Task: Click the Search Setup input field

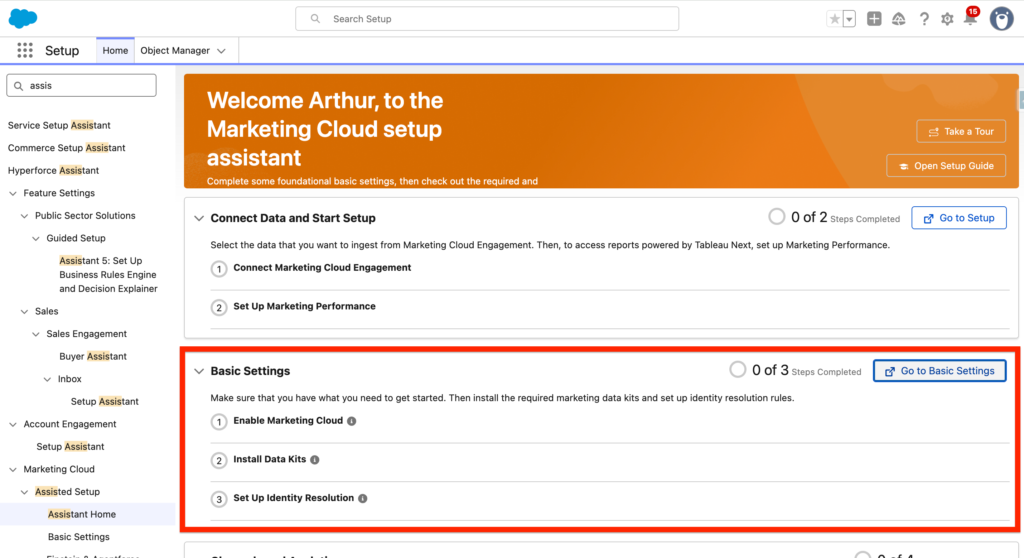Action: point(487,19)
